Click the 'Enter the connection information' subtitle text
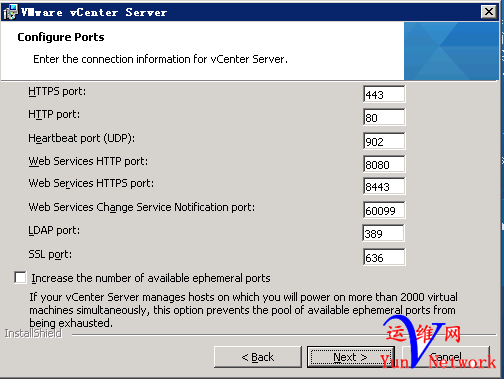The image size is (504, 379). (160, 59)
